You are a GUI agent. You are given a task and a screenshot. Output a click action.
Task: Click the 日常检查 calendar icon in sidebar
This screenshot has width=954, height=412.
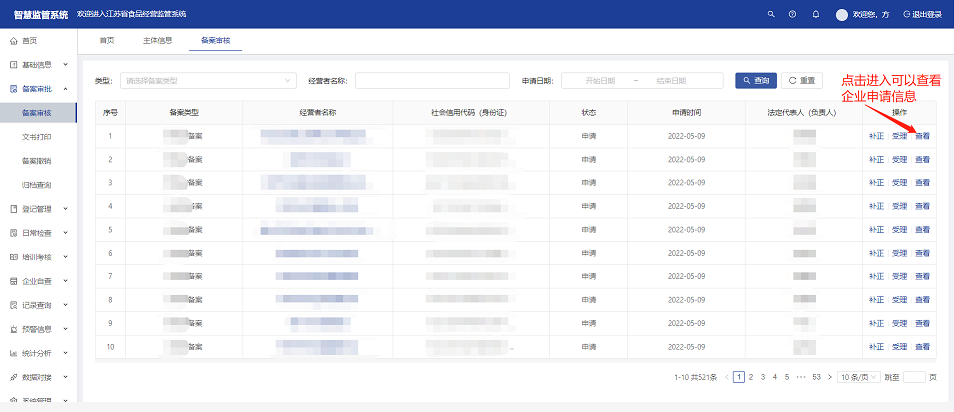pos(13,233)
